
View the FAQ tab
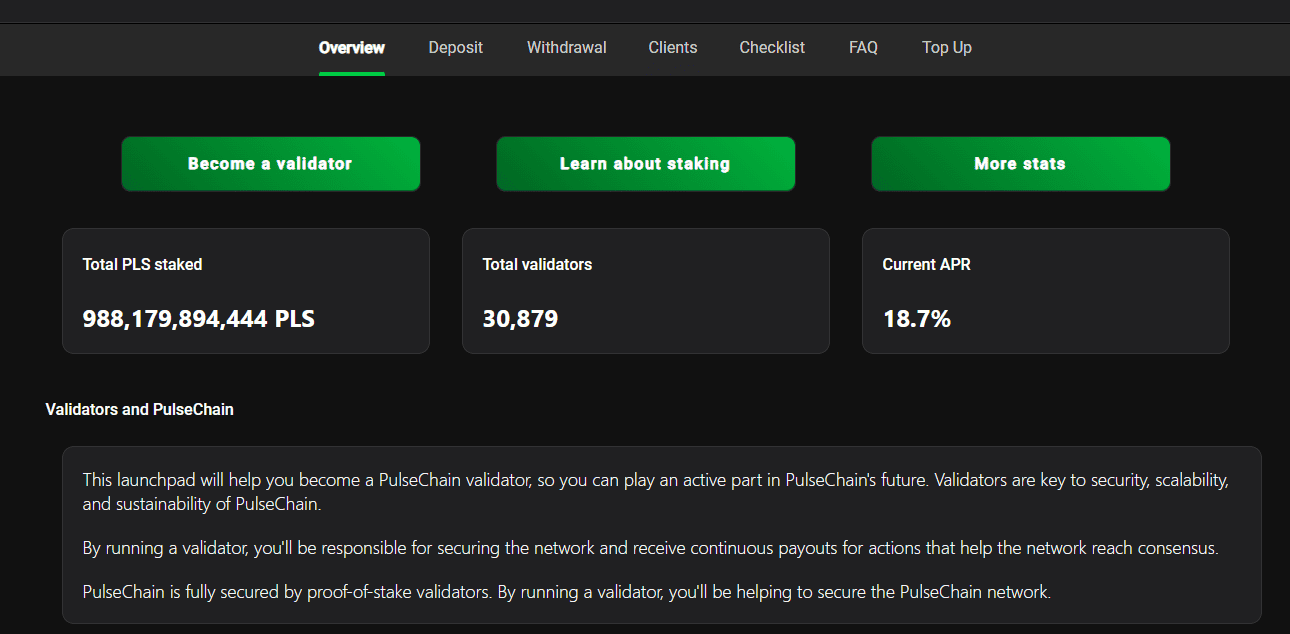pyautogui.click(x=863, y=47)
